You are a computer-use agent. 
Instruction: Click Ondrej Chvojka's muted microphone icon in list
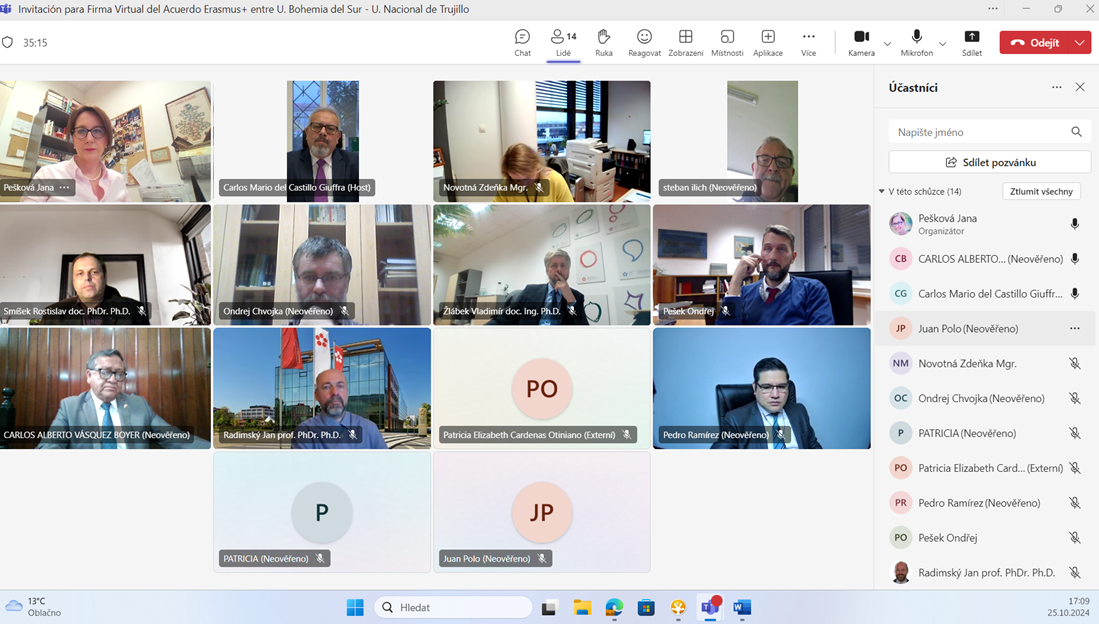pyautogui.click(x=1074, y=398)
